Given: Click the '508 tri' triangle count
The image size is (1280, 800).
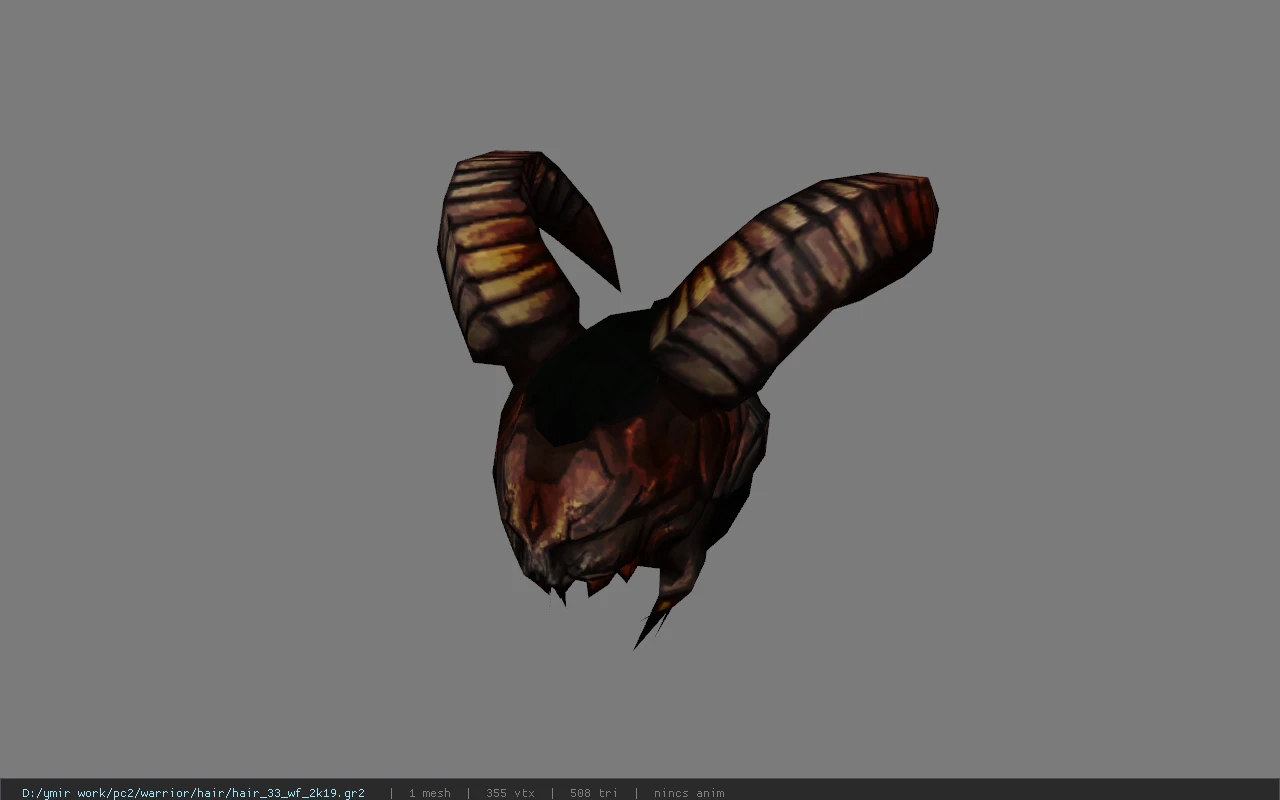Looking at the screenshot, I should point(594,793).
